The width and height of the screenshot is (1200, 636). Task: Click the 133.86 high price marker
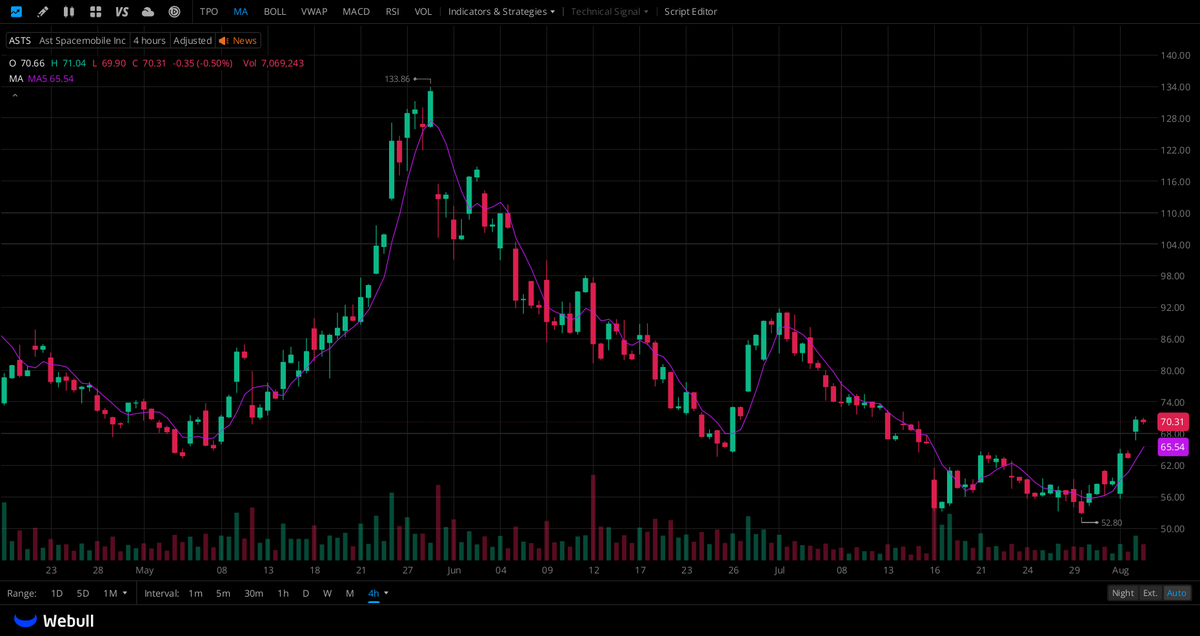click(x=398, y=79)
